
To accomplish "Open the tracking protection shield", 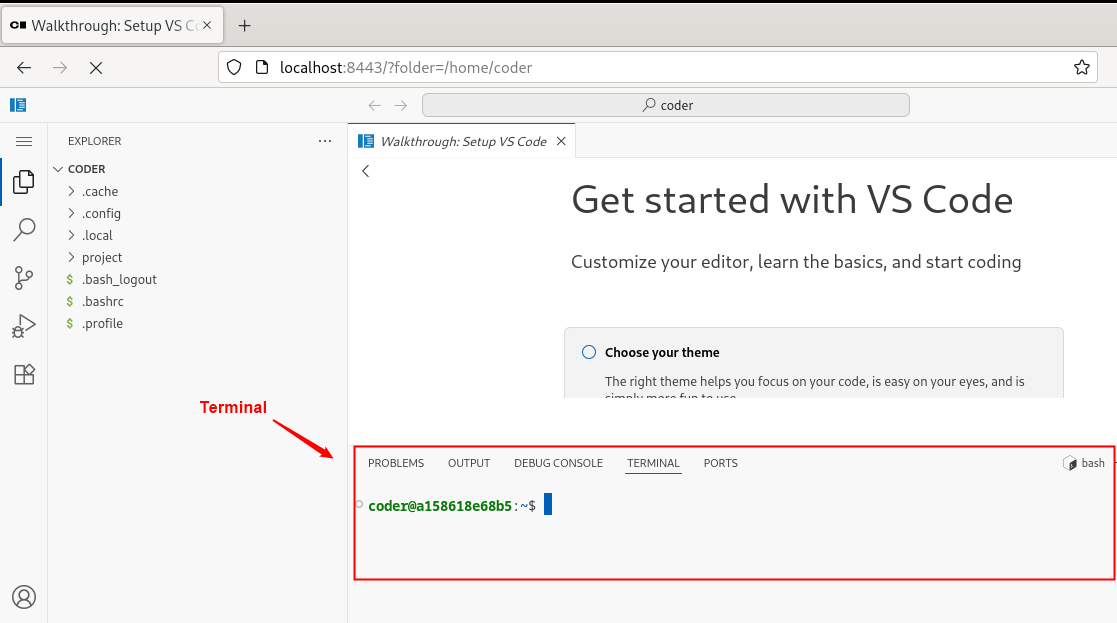I will tap(234, 68).
